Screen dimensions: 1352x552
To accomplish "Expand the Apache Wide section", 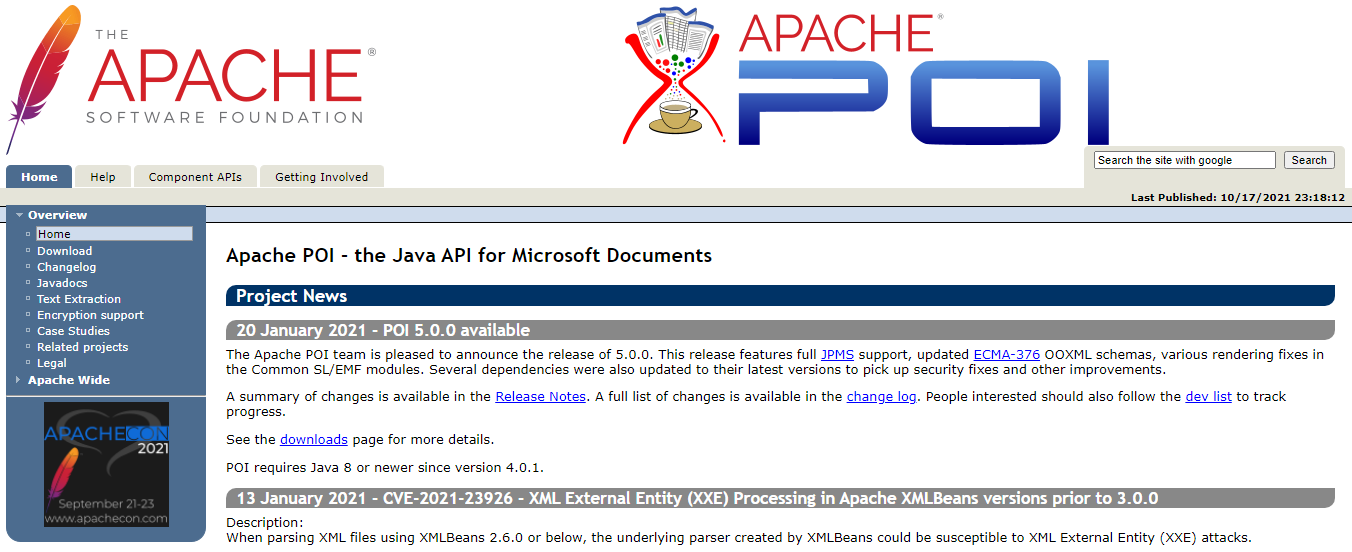I will coord(68,380).
